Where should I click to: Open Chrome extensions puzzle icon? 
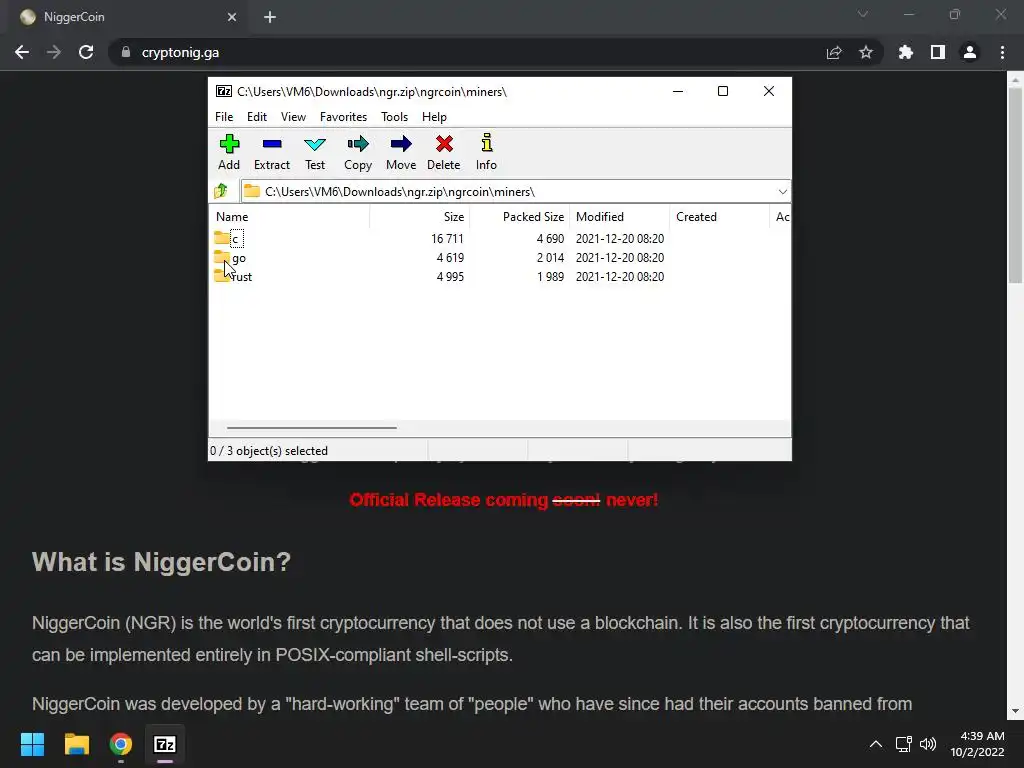[906, 52]
